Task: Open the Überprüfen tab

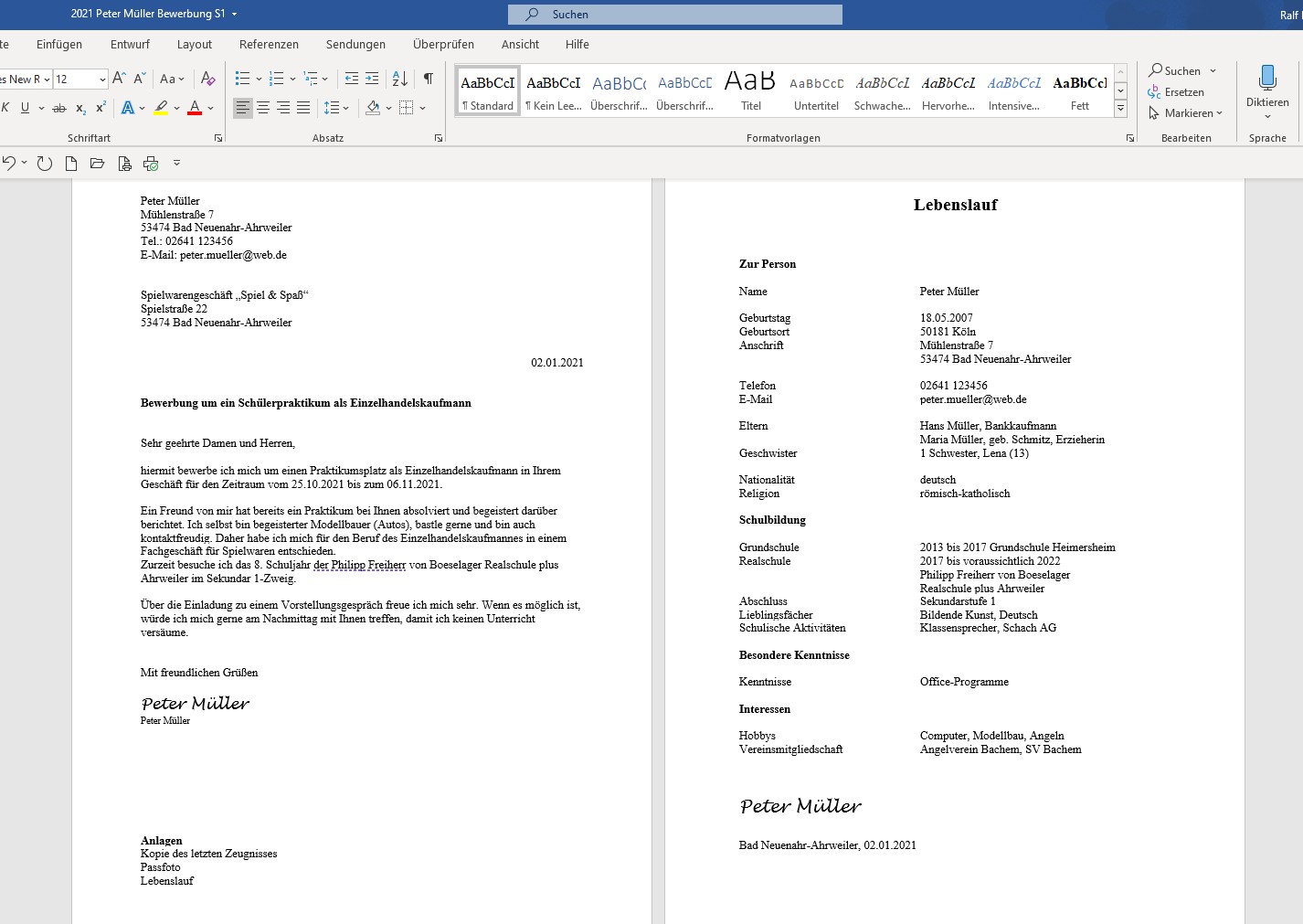Action: (443, 44)
